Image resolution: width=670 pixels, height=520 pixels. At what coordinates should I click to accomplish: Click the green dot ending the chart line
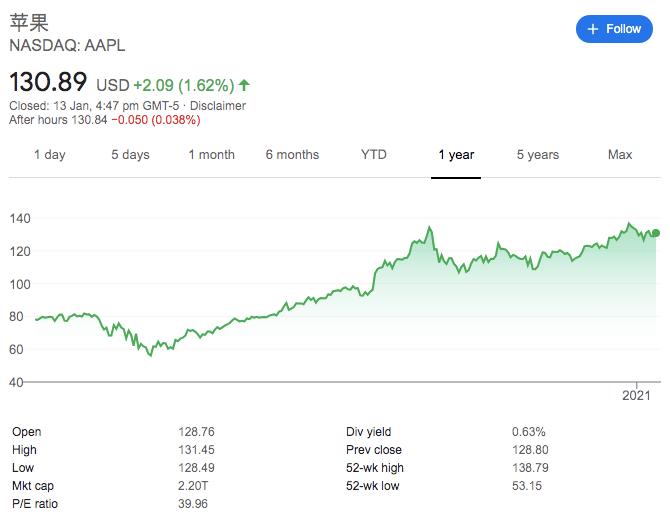656,233
